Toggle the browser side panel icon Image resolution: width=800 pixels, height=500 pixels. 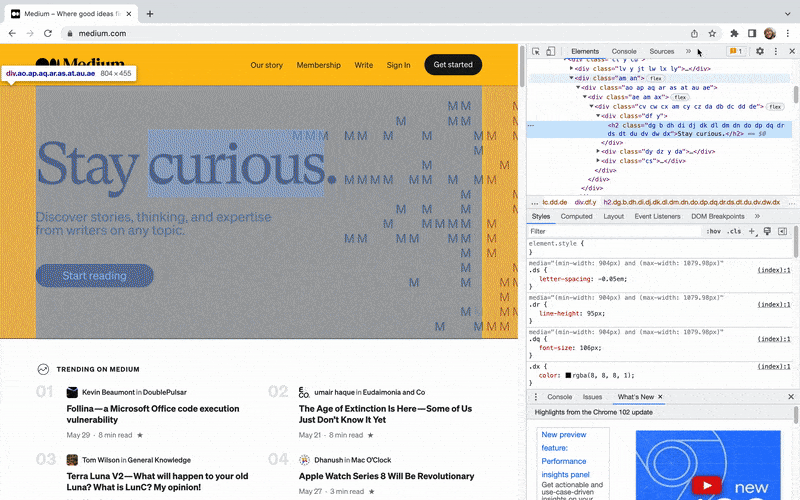[752, 34]
